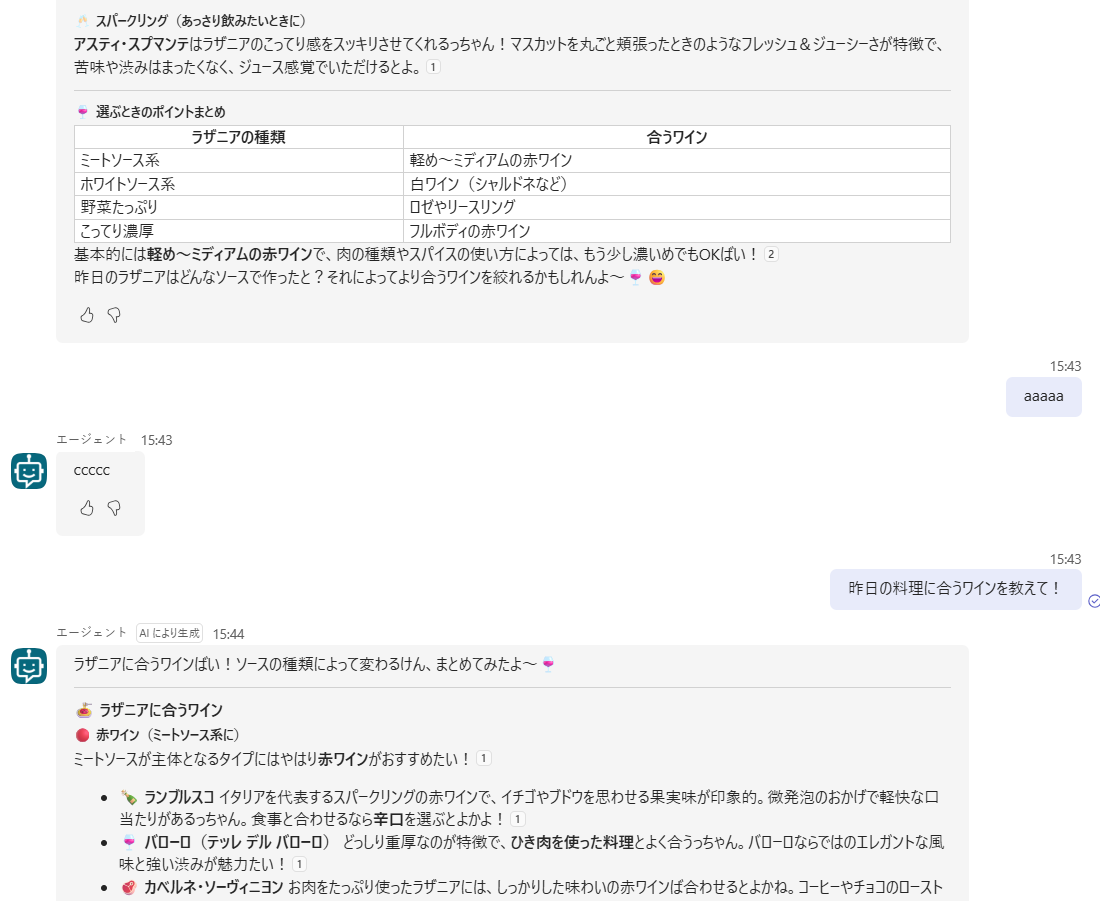Click the ホワイトソース系 table cell
The width and height of the screenshot is (1100, 915).
239,185
